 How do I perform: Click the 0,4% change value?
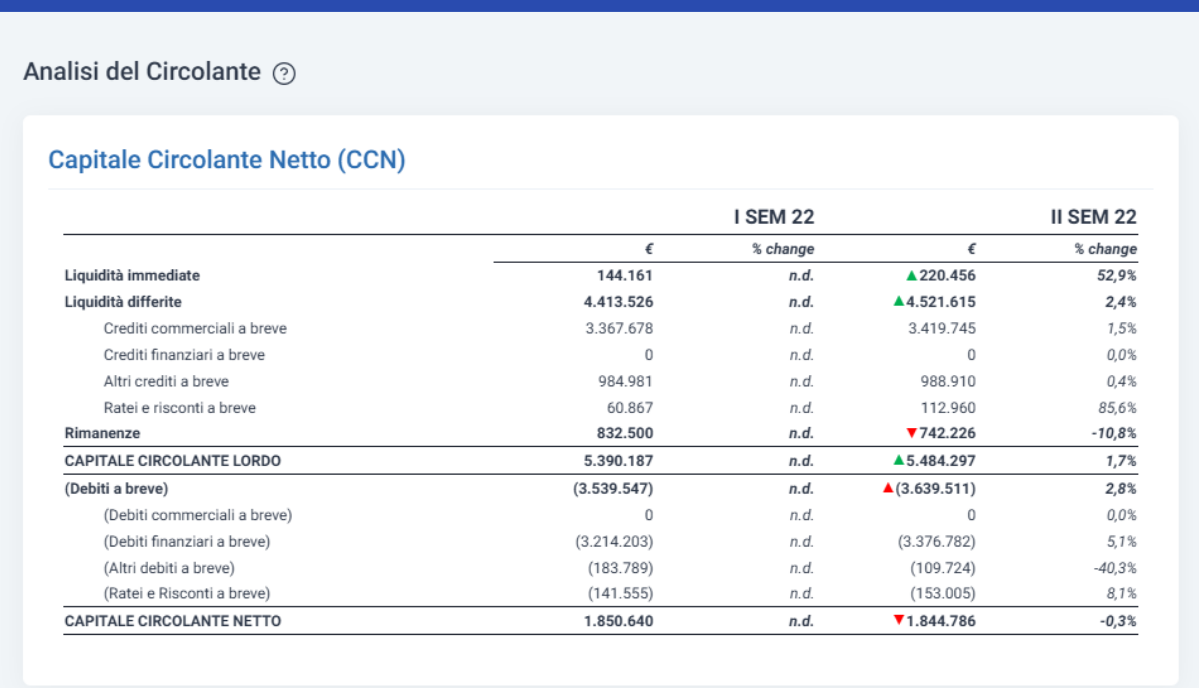pyautogui.click(x=1122, y=381)
